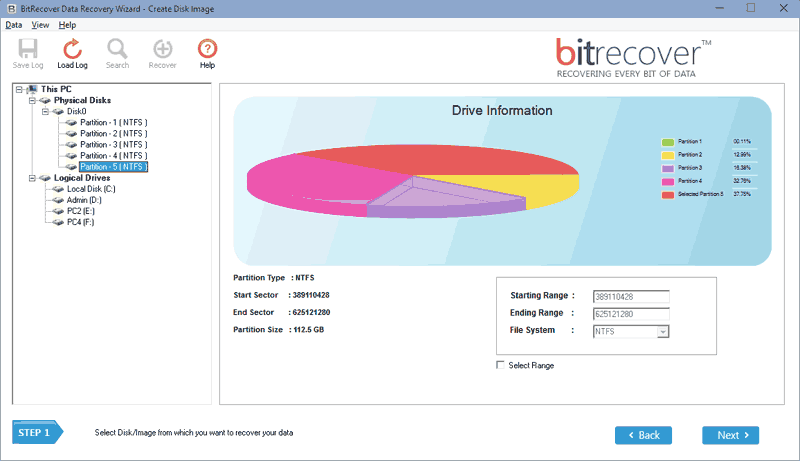800x461 pixels.
Task: Click the Ending Range input field
Action: [x=631, y=314]
